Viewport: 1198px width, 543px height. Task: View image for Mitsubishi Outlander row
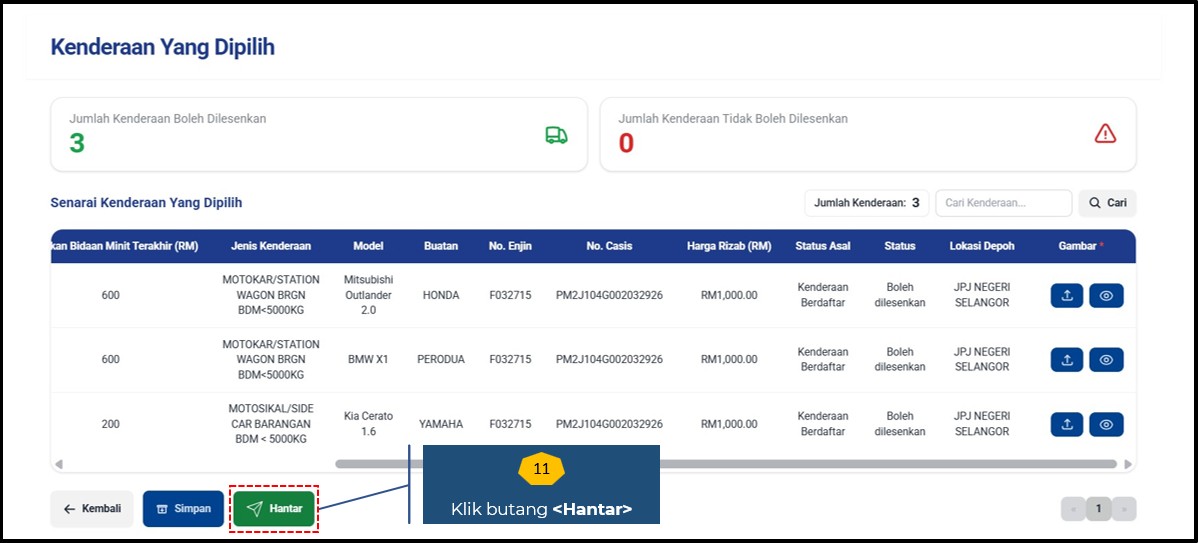click(x=1106, y=296)
